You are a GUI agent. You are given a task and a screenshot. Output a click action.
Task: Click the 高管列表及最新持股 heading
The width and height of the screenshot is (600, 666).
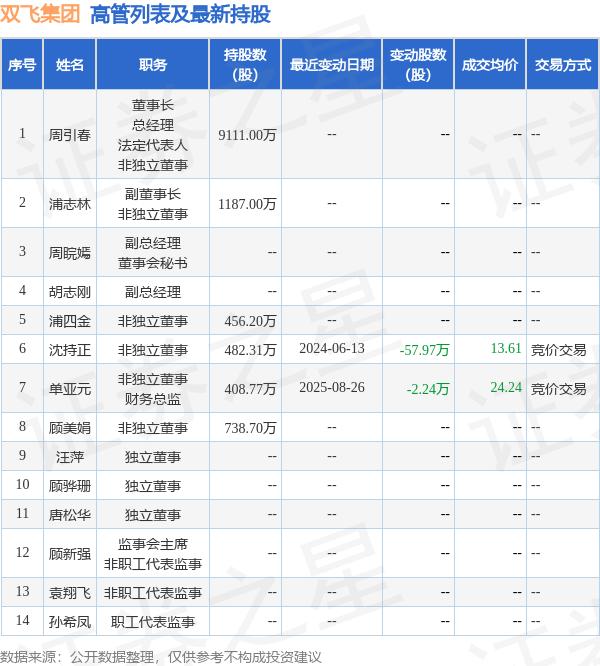click(x=180, y=14)
